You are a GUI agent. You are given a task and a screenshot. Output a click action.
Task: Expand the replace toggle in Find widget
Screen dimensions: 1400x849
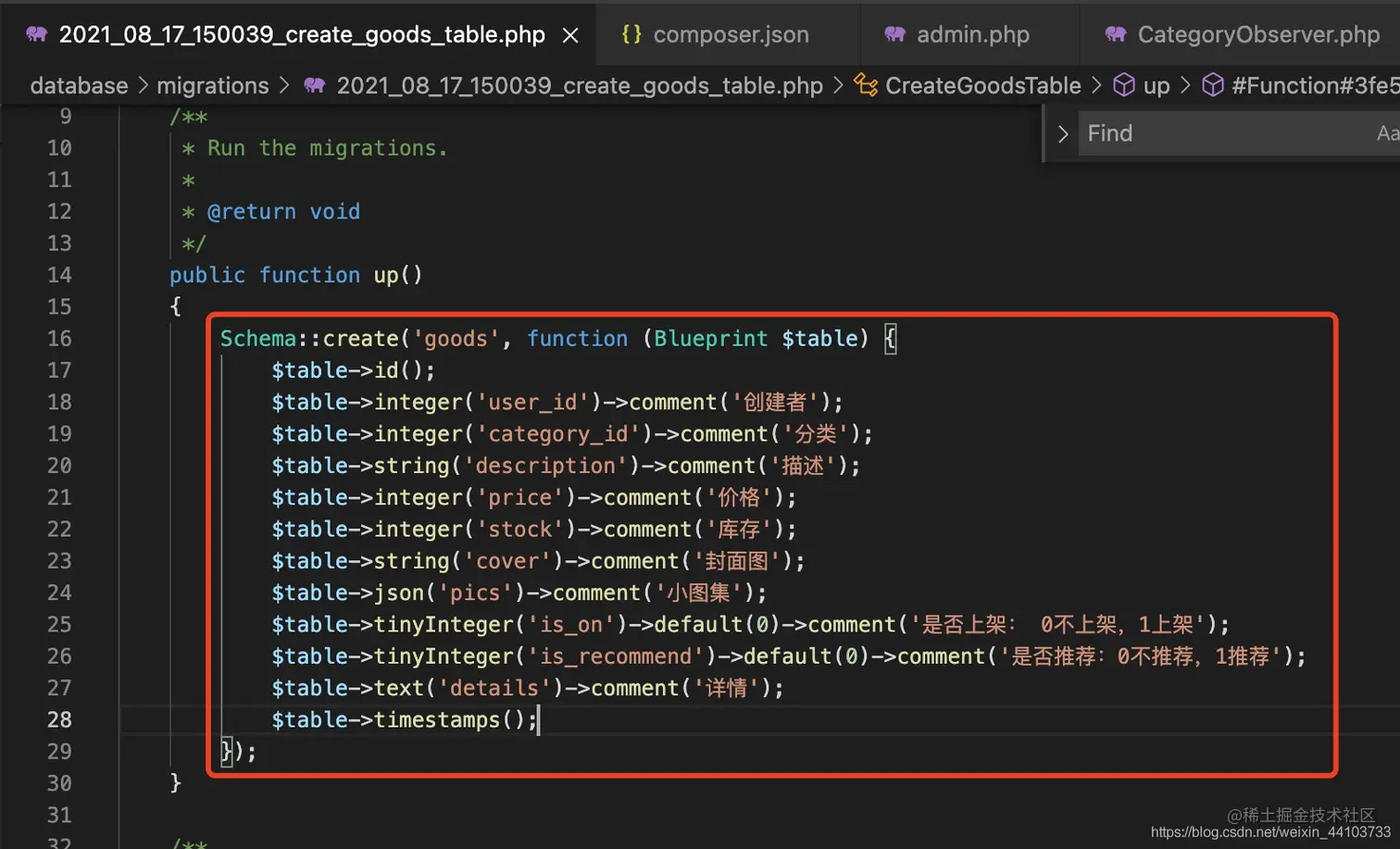1063,133
